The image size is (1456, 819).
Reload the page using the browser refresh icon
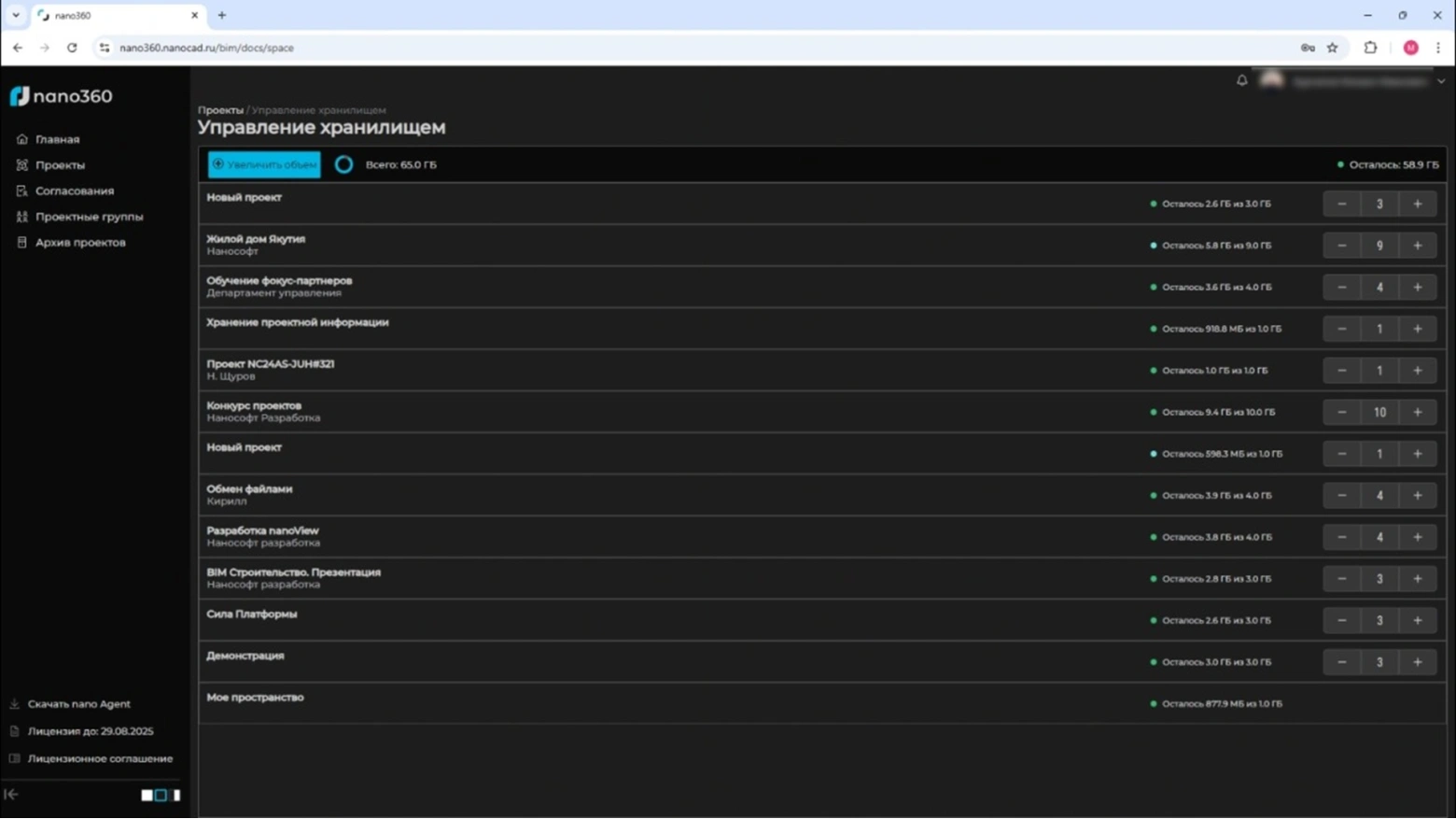pos(72,48)
